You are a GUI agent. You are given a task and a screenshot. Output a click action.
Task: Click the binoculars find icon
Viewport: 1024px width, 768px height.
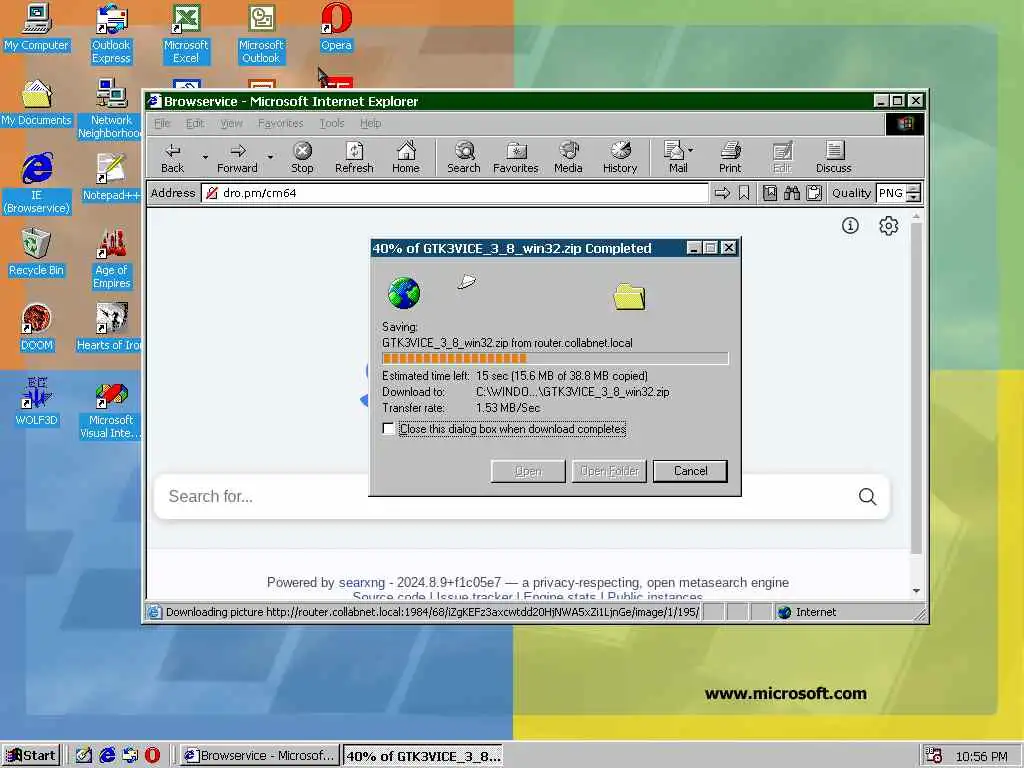coord(792,193)
